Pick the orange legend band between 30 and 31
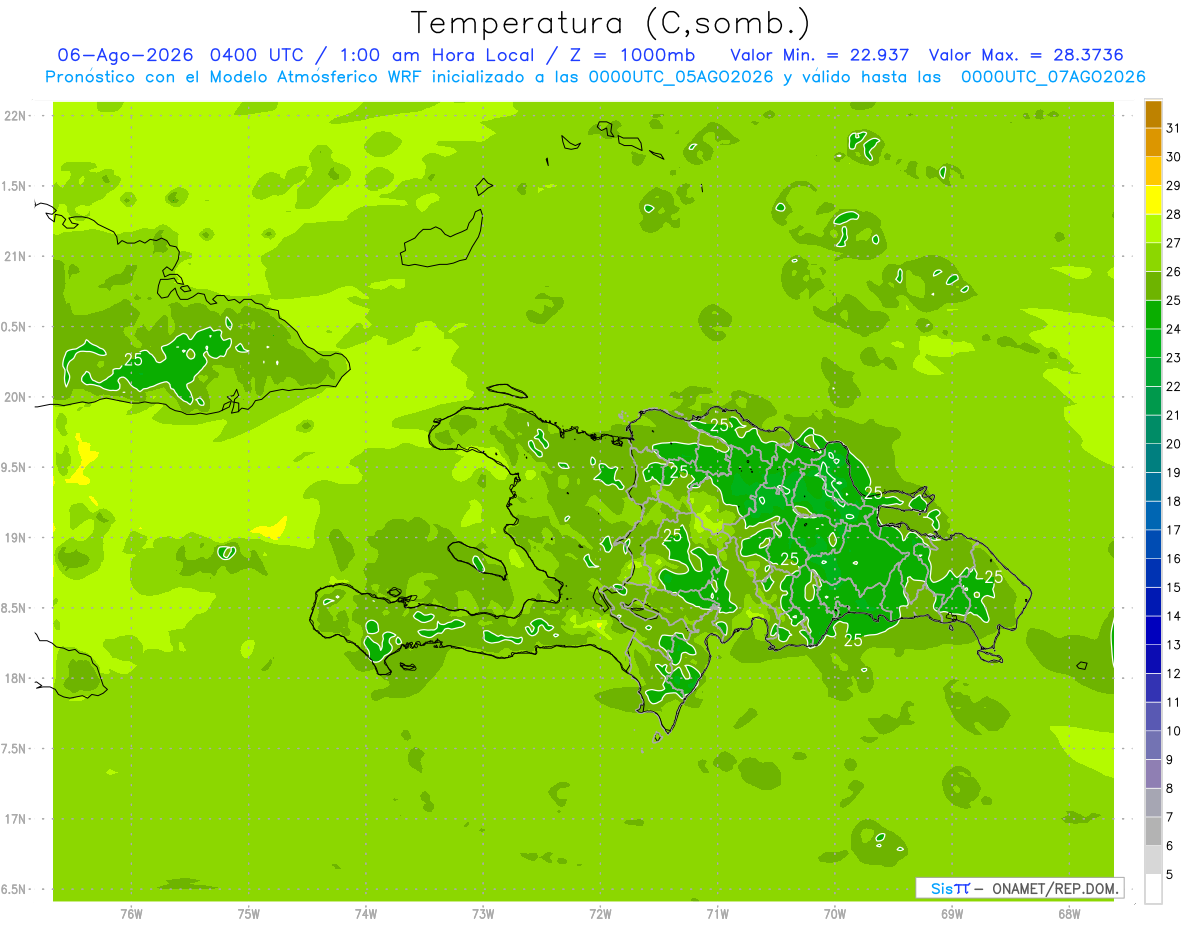Image resolution: width=1200 pixels, height=927 pixels. (1153, 143)
